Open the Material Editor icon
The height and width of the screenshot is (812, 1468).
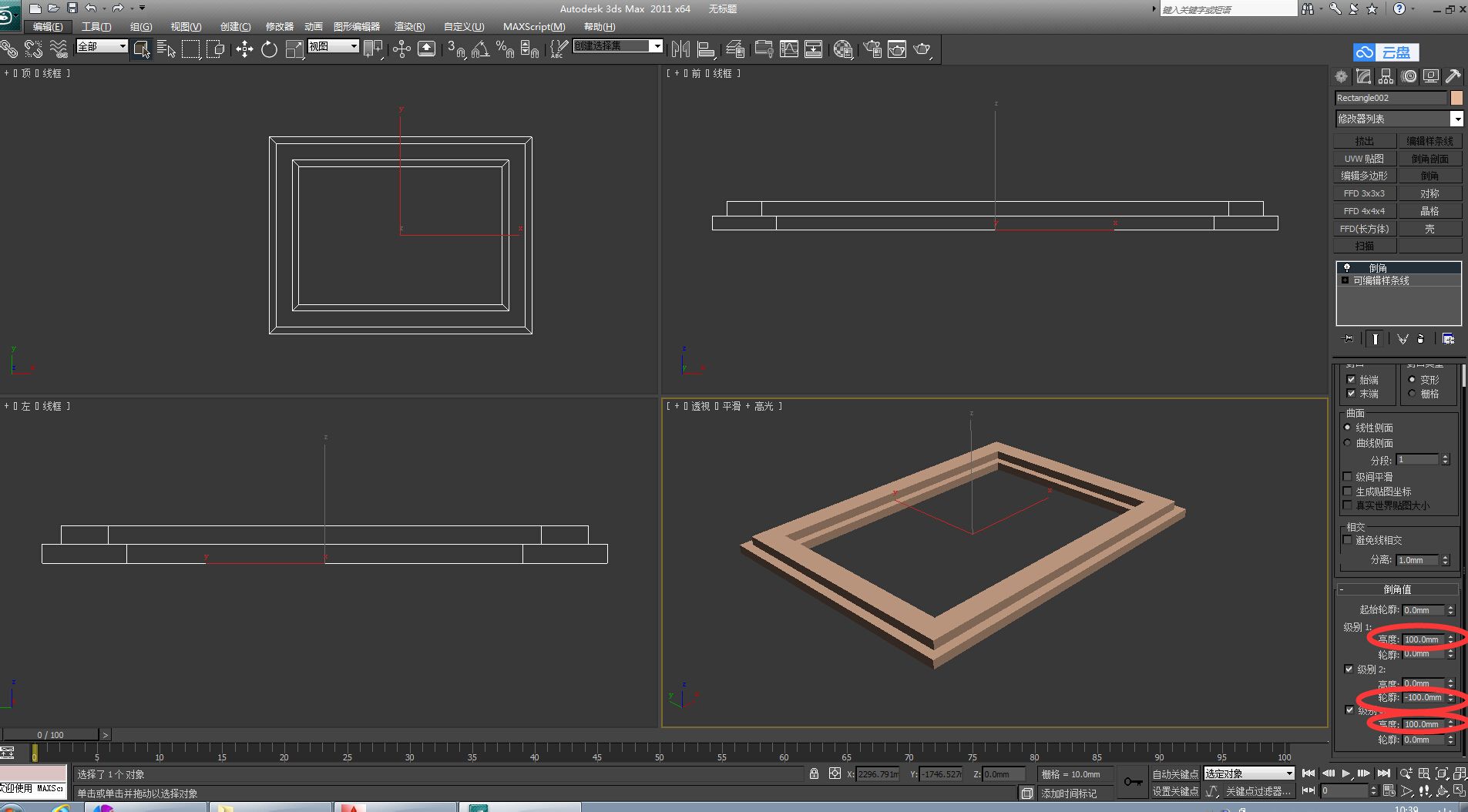click(x=843, y=49)
